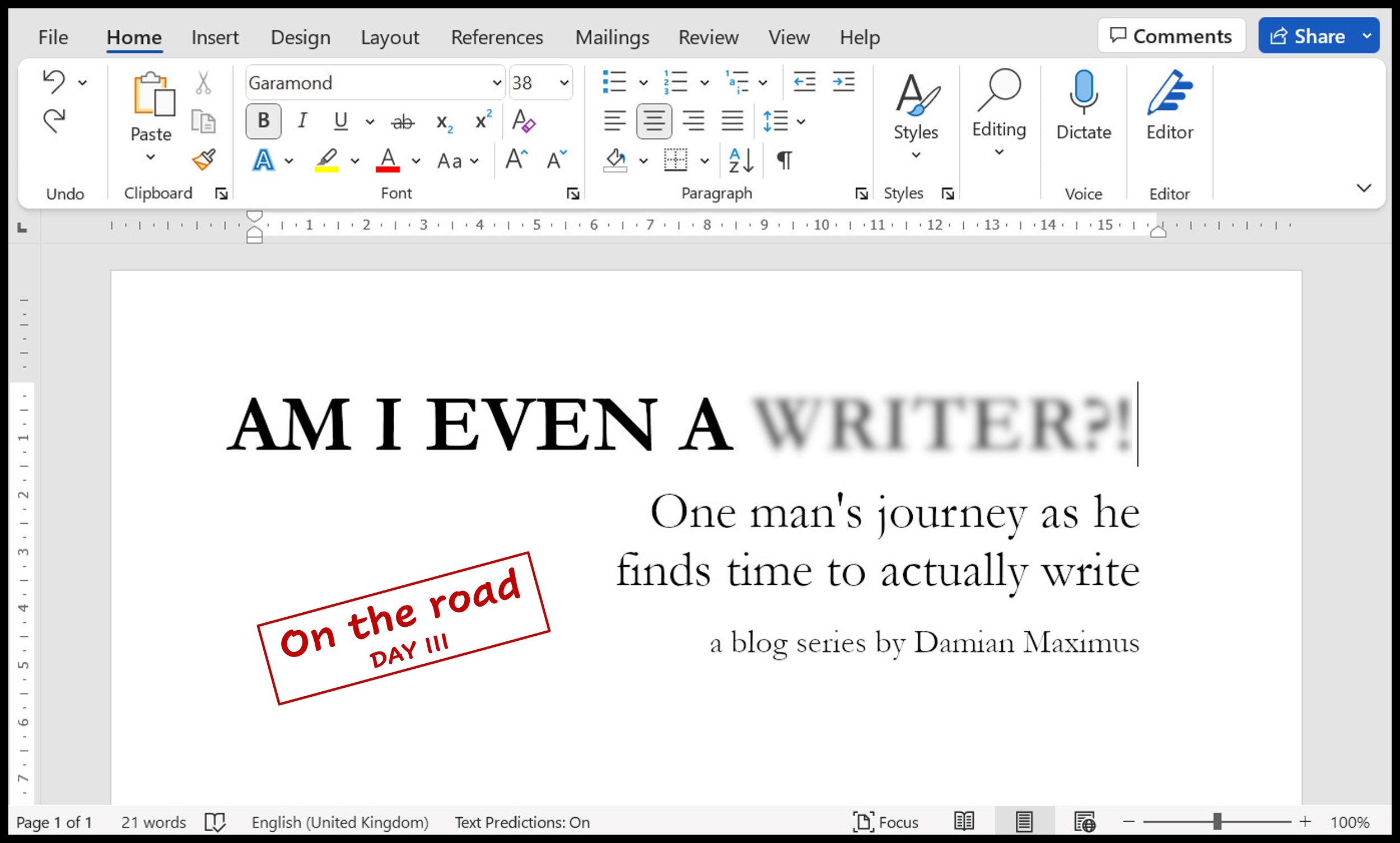Open the References tab

[x=497, y=38]
